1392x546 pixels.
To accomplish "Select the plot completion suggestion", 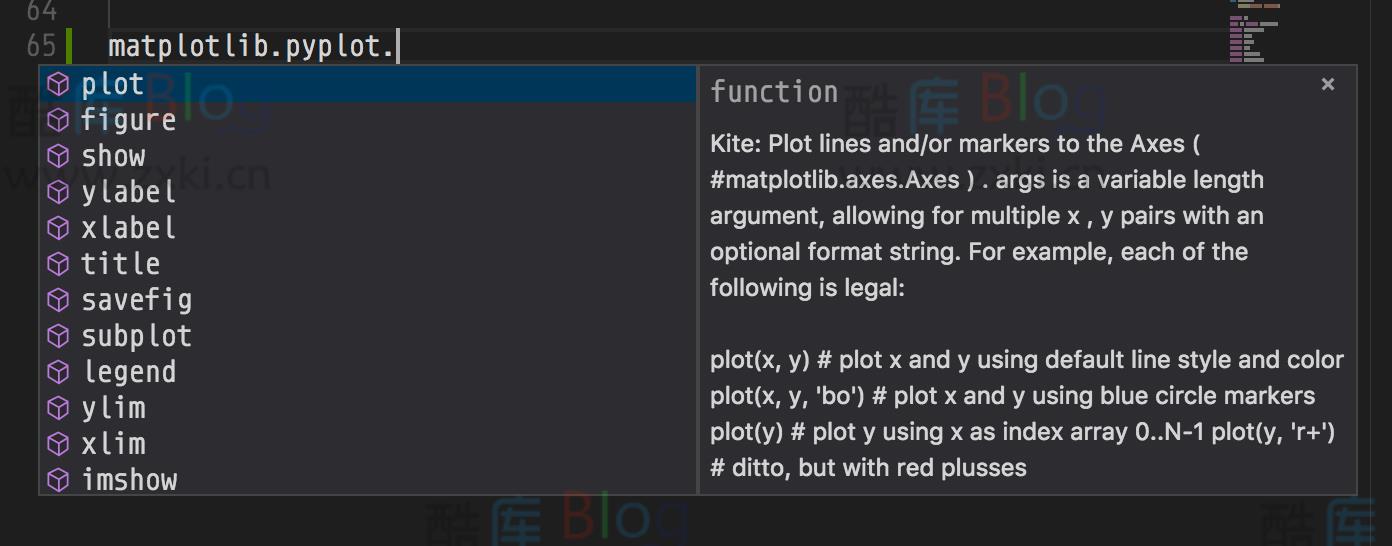I will 112,84.
